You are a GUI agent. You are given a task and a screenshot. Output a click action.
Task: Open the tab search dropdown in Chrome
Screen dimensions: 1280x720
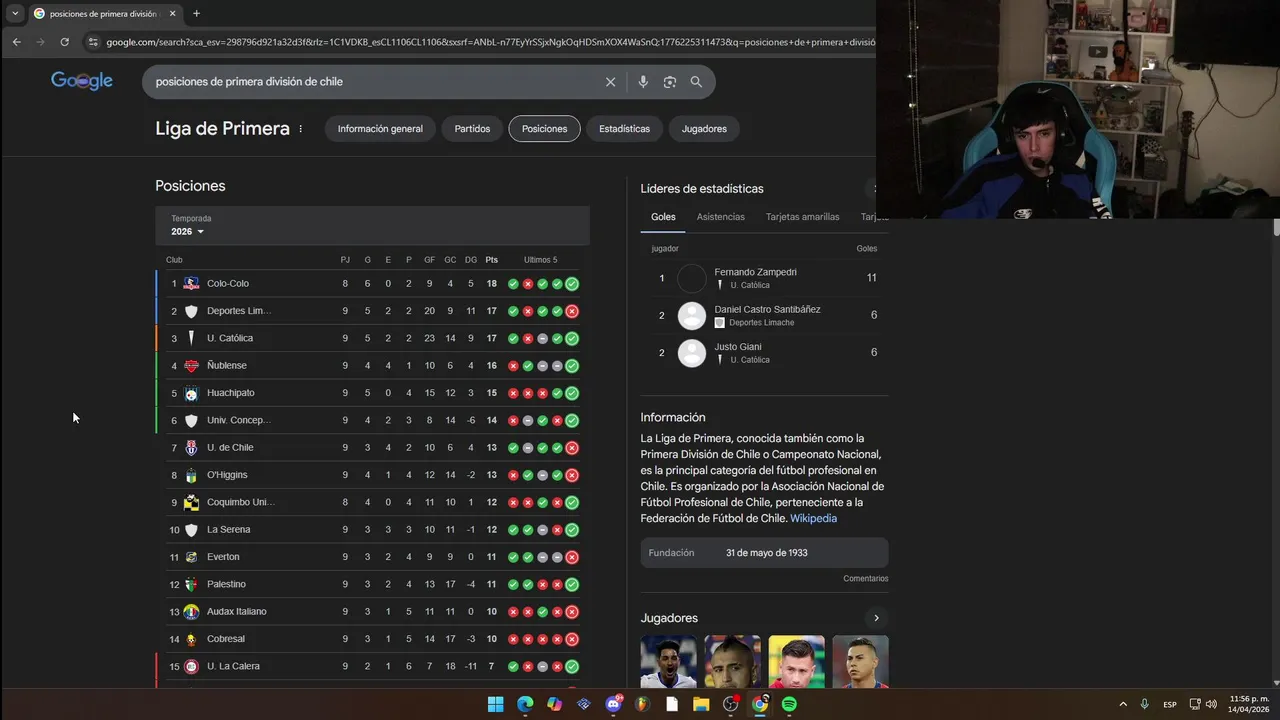(x=15, y=14)
